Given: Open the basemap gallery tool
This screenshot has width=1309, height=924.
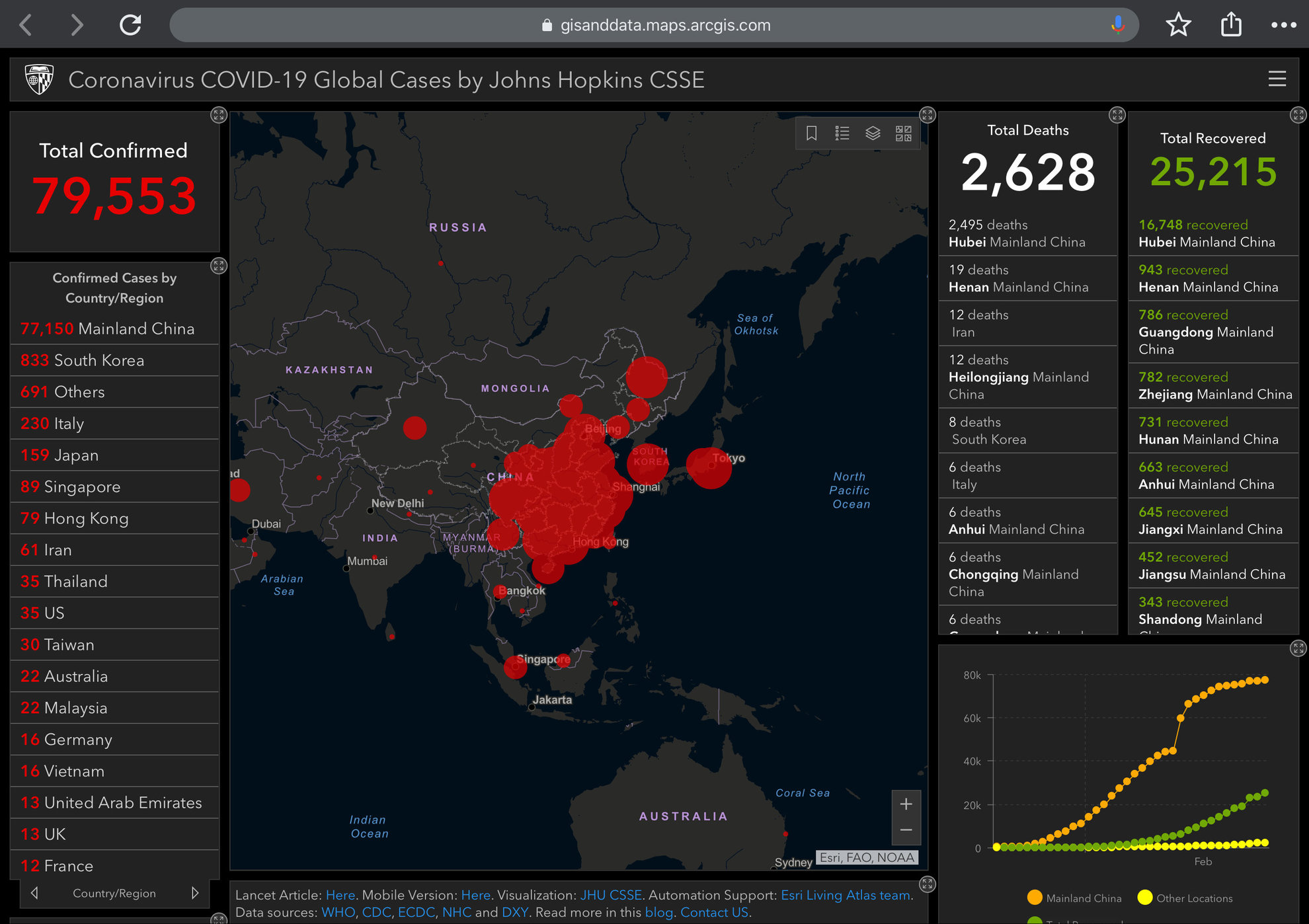Looking at the screenshot, I should click(x=904, y=134).
